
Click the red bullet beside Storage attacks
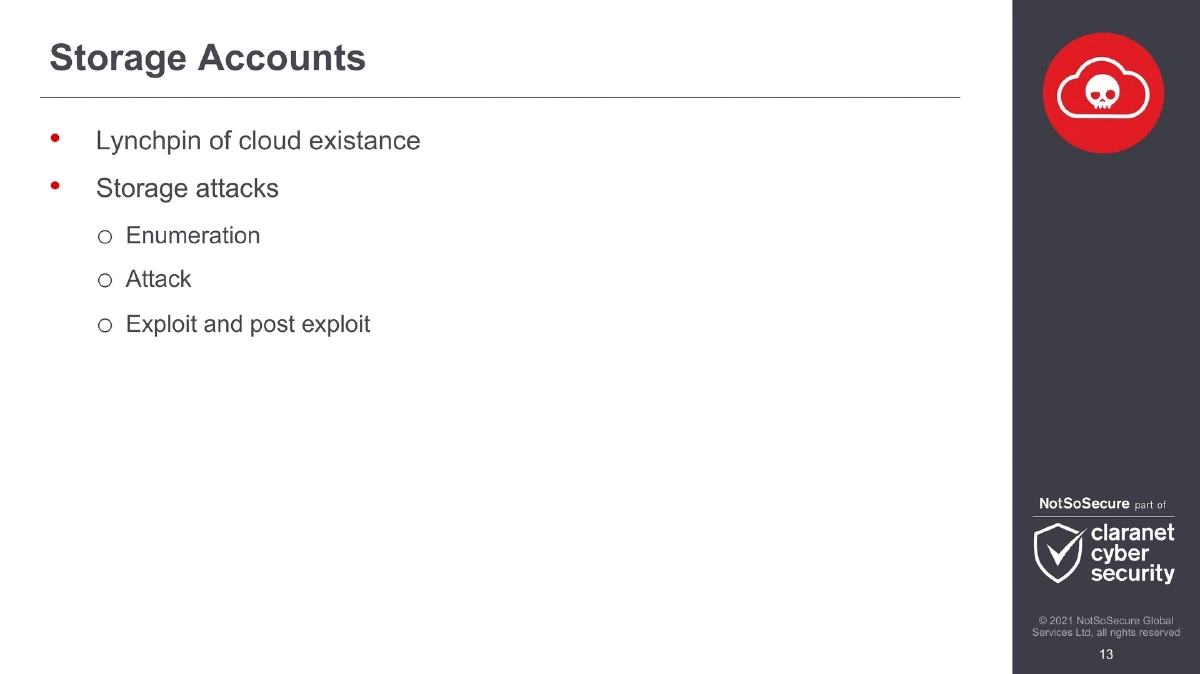tap(56, 186)
